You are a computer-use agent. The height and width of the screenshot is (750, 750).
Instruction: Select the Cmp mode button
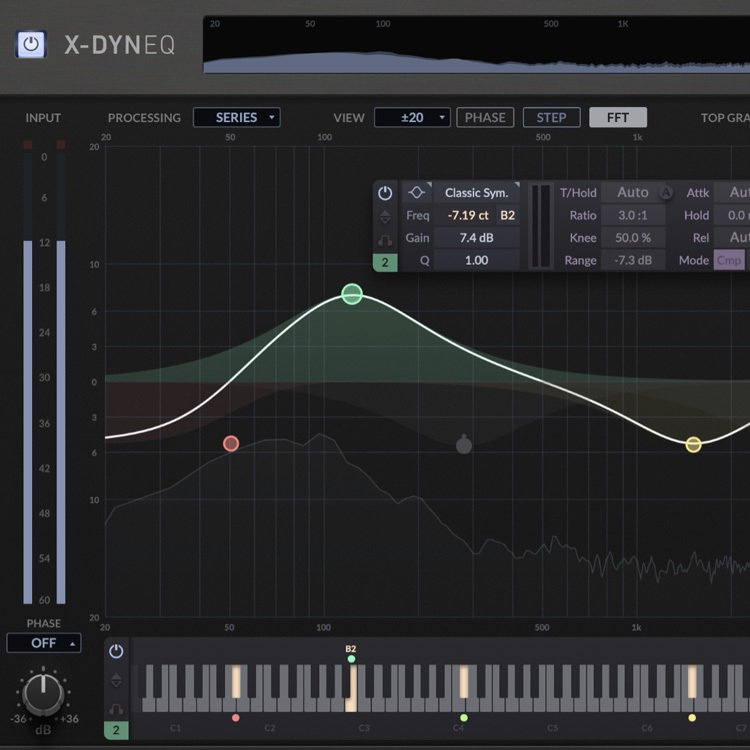[729, 260]
